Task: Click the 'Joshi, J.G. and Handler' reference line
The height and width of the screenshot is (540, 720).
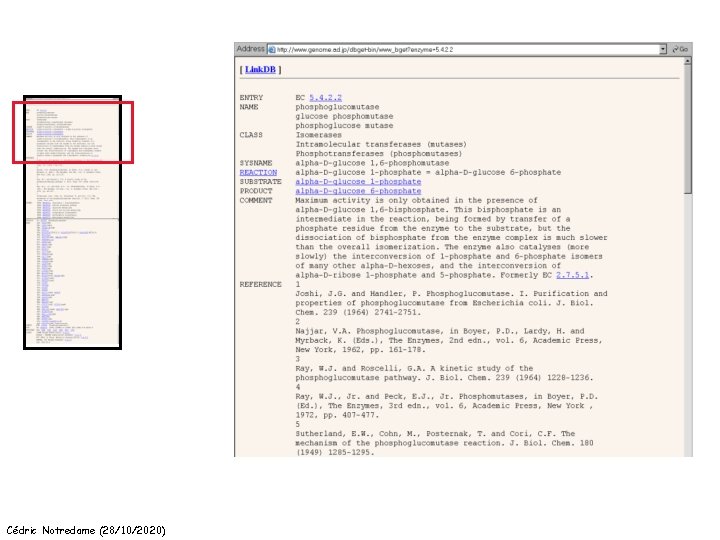Action: [451, 293]
